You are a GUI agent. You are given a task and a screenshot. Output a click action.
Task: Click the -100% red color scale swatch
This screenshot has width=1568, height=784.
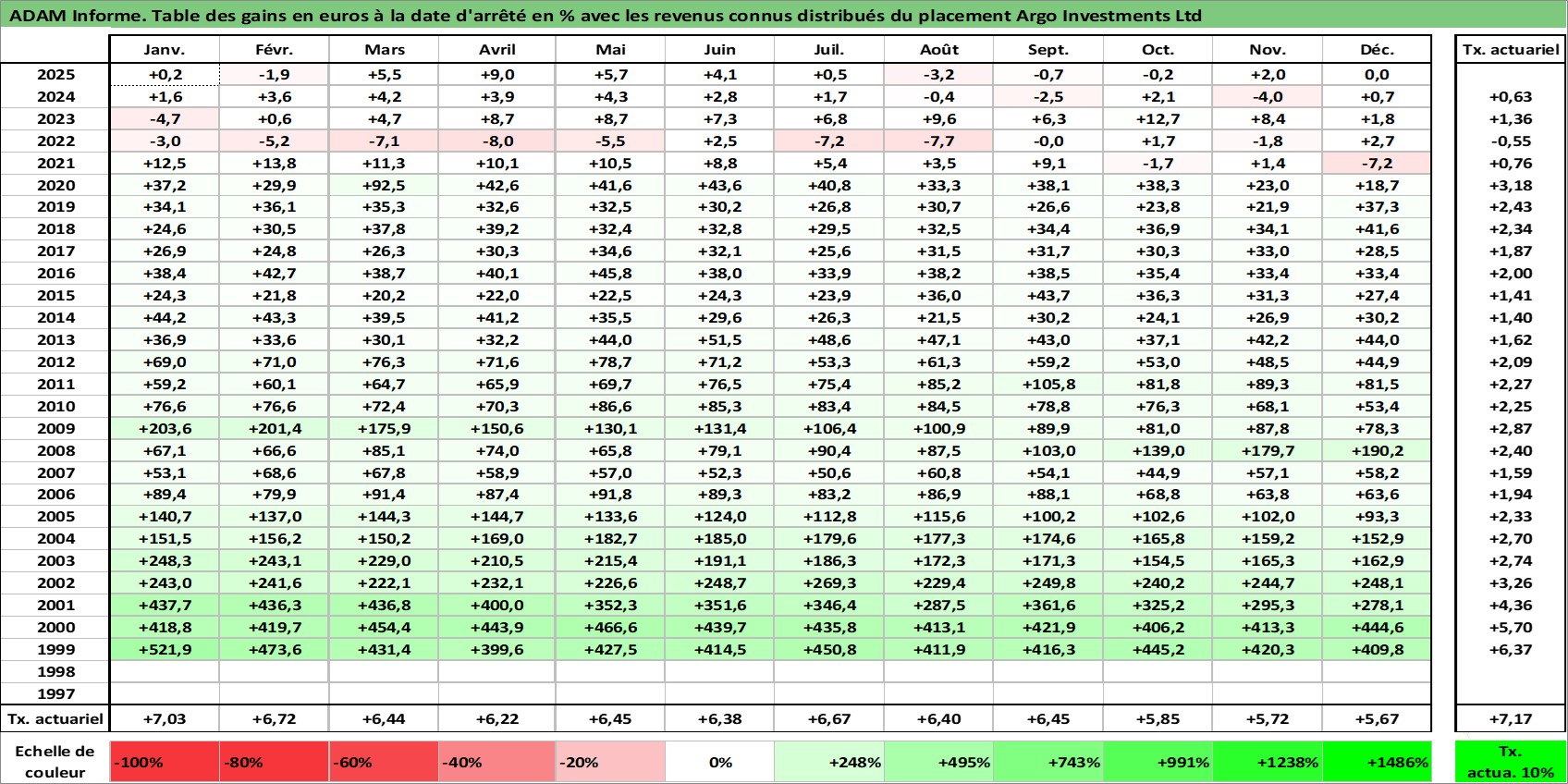[x=165, y=762]
